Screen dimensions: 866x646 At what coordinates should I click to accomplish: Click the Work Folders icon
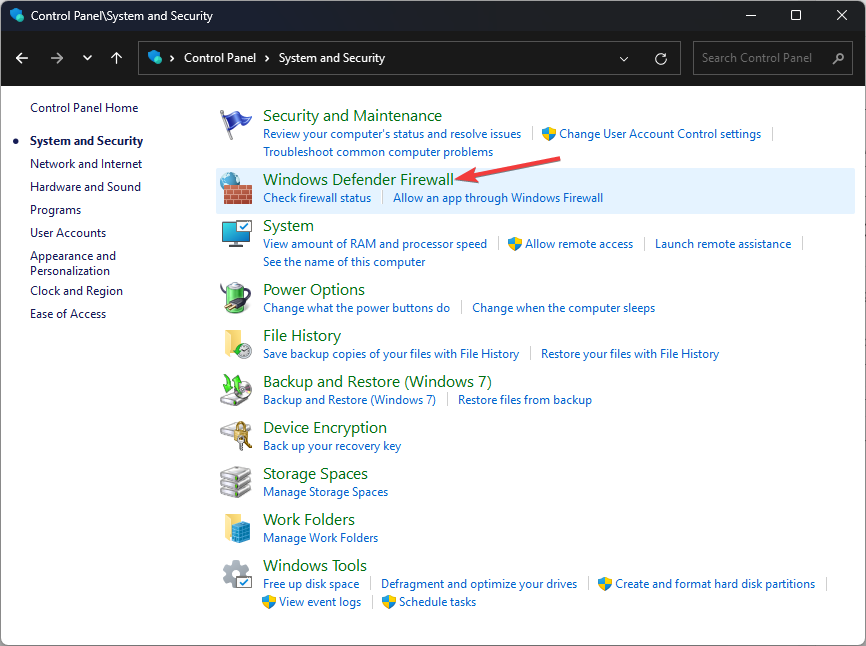(235, 528)
